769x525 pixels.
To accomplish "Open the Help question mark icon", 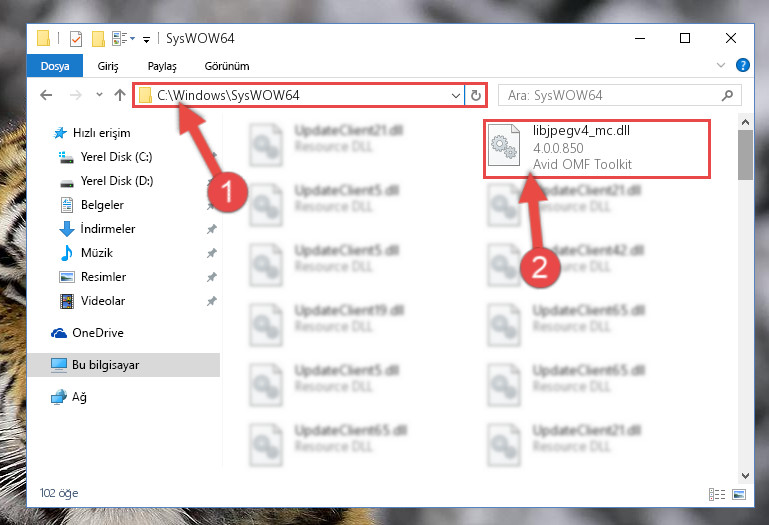I will [x=743, y=65].
